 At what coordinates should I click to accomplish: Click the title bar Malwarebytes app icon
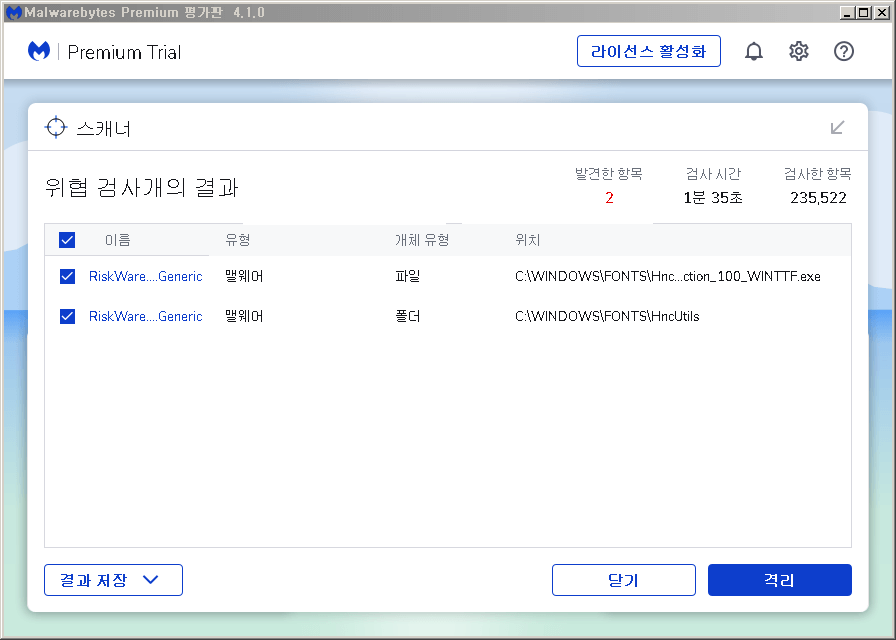tap(14, 12)
